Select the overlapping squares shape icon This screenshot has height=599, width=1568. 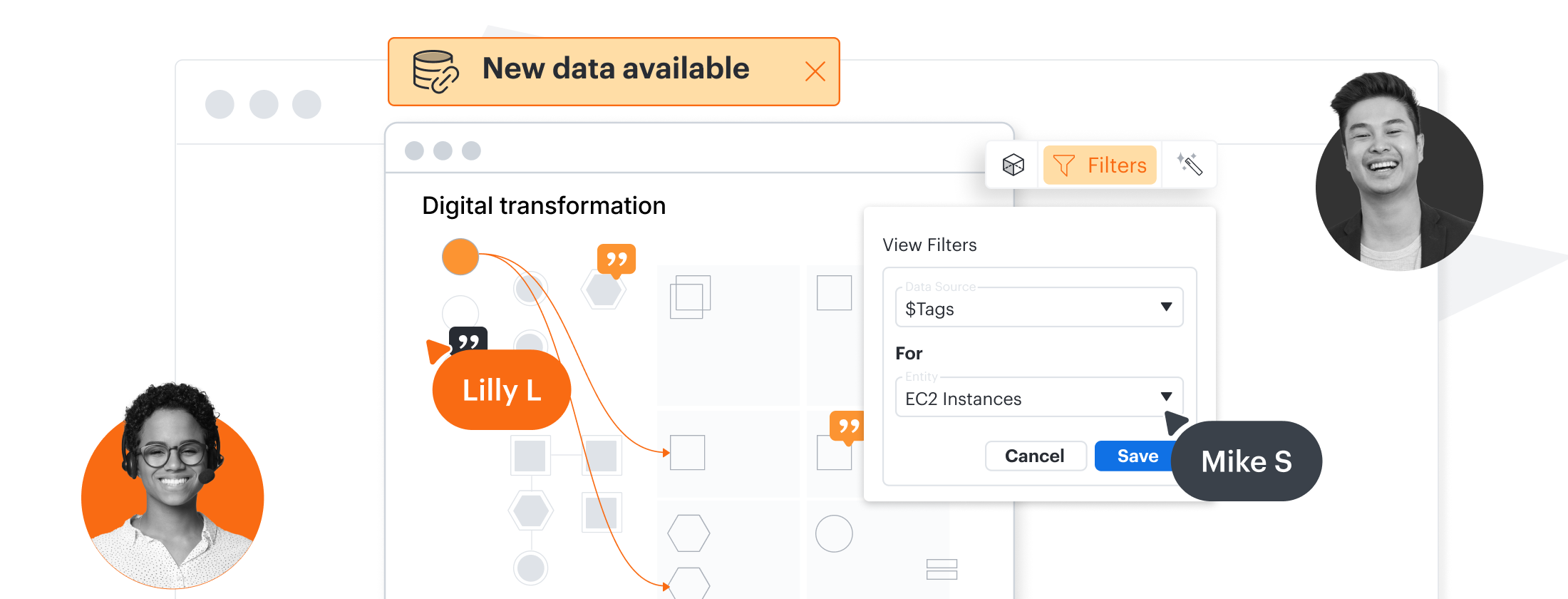point(690,297)
